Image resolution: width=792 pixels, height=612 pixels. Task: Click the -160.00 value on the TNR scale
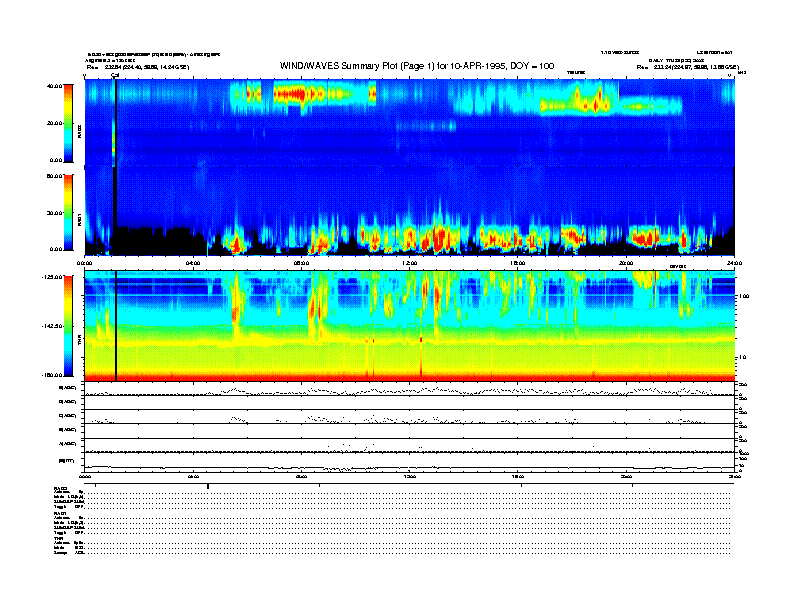pos(53,375)
